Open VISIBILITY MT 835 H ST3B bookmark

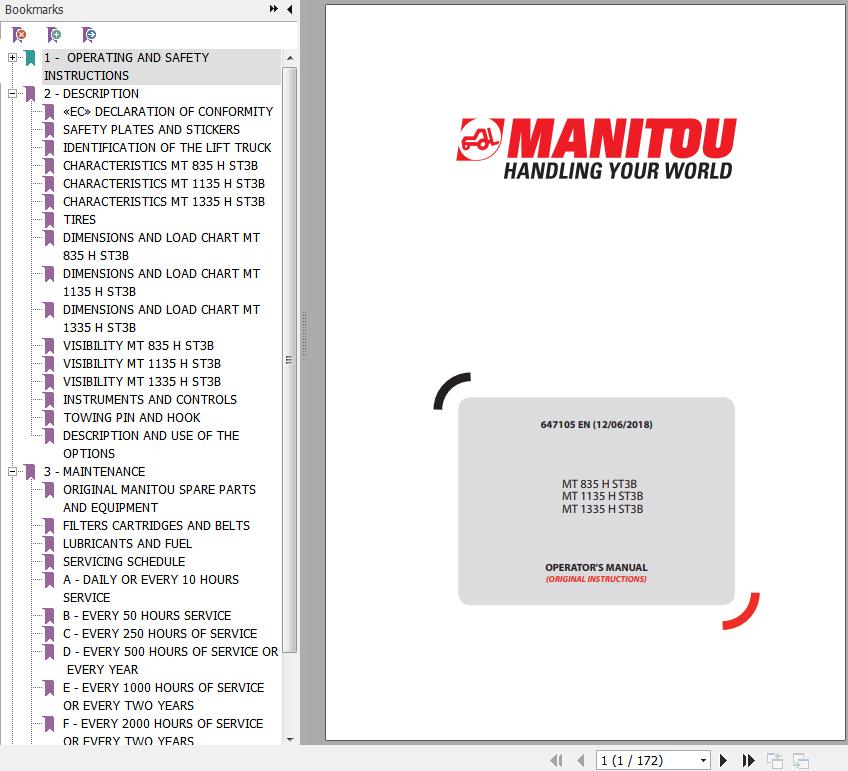[x=138, y=345]
